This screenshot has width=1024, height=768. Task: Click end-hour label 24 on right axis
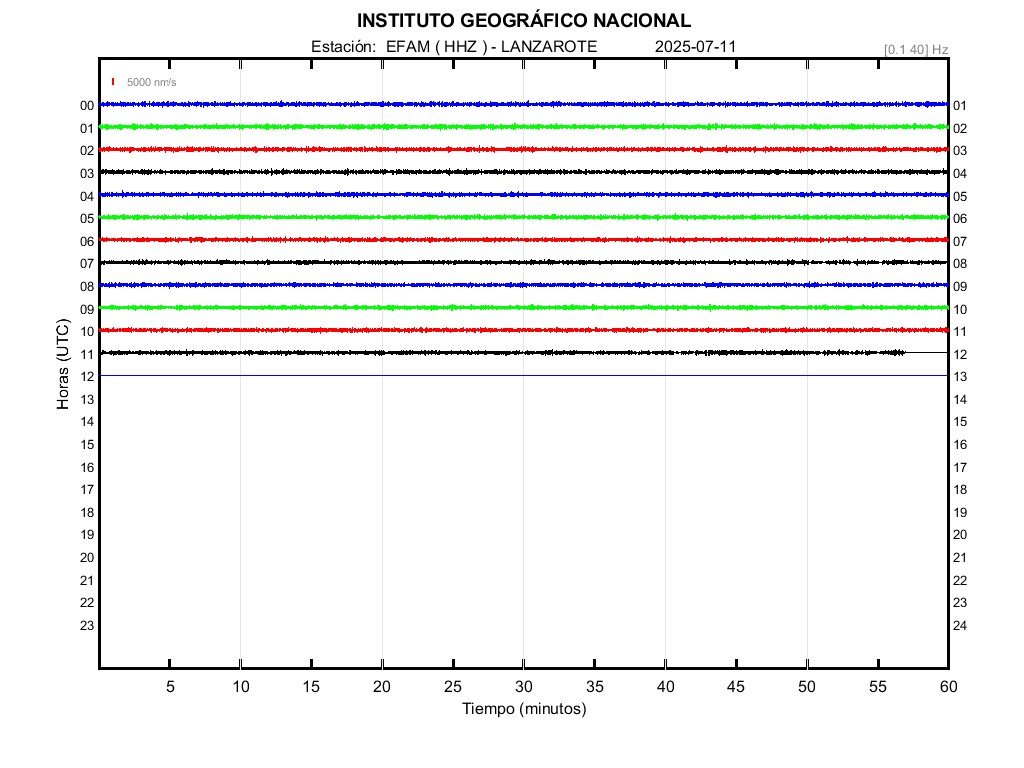960,626
